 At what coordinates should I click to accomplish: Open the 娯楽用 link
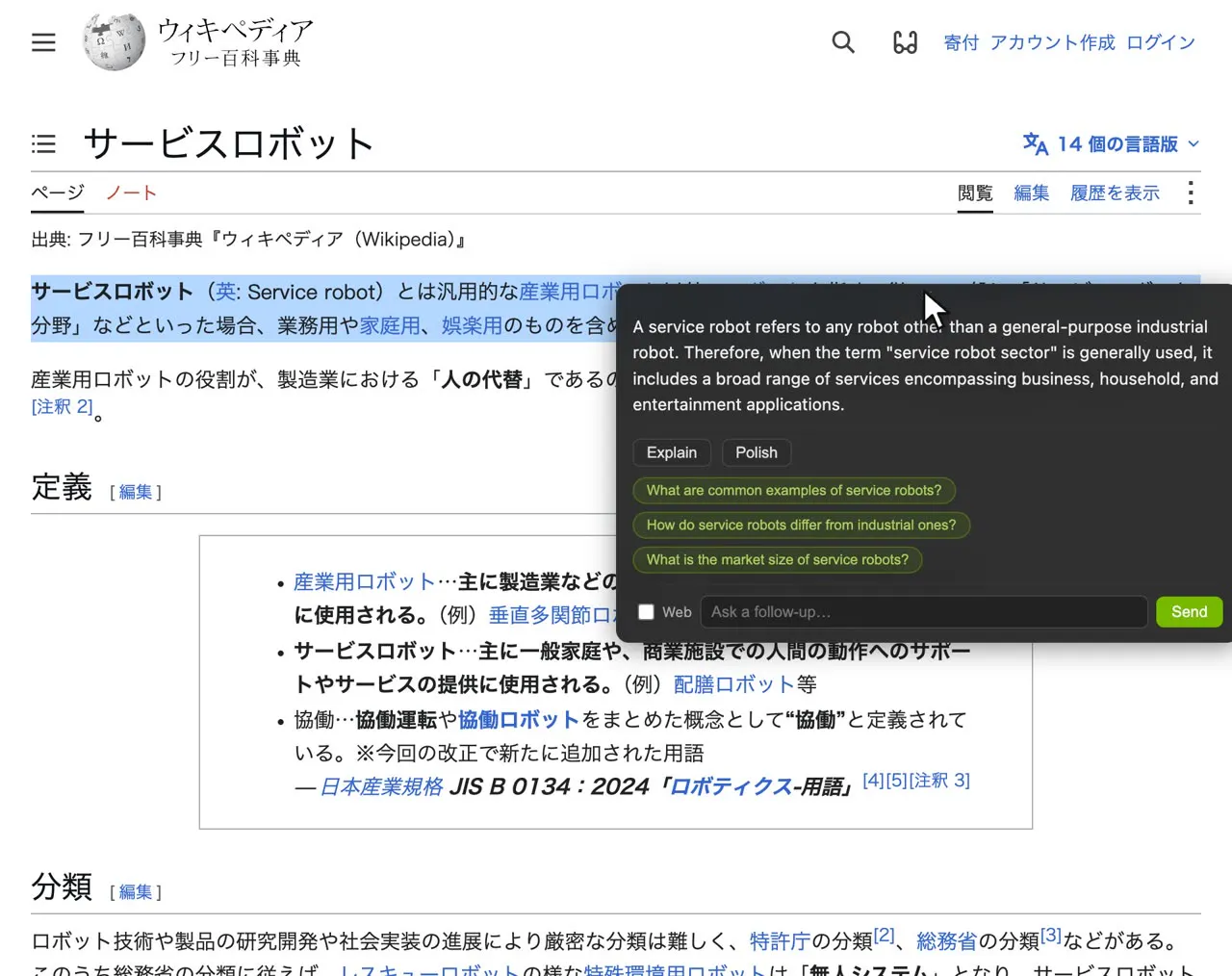473,325
